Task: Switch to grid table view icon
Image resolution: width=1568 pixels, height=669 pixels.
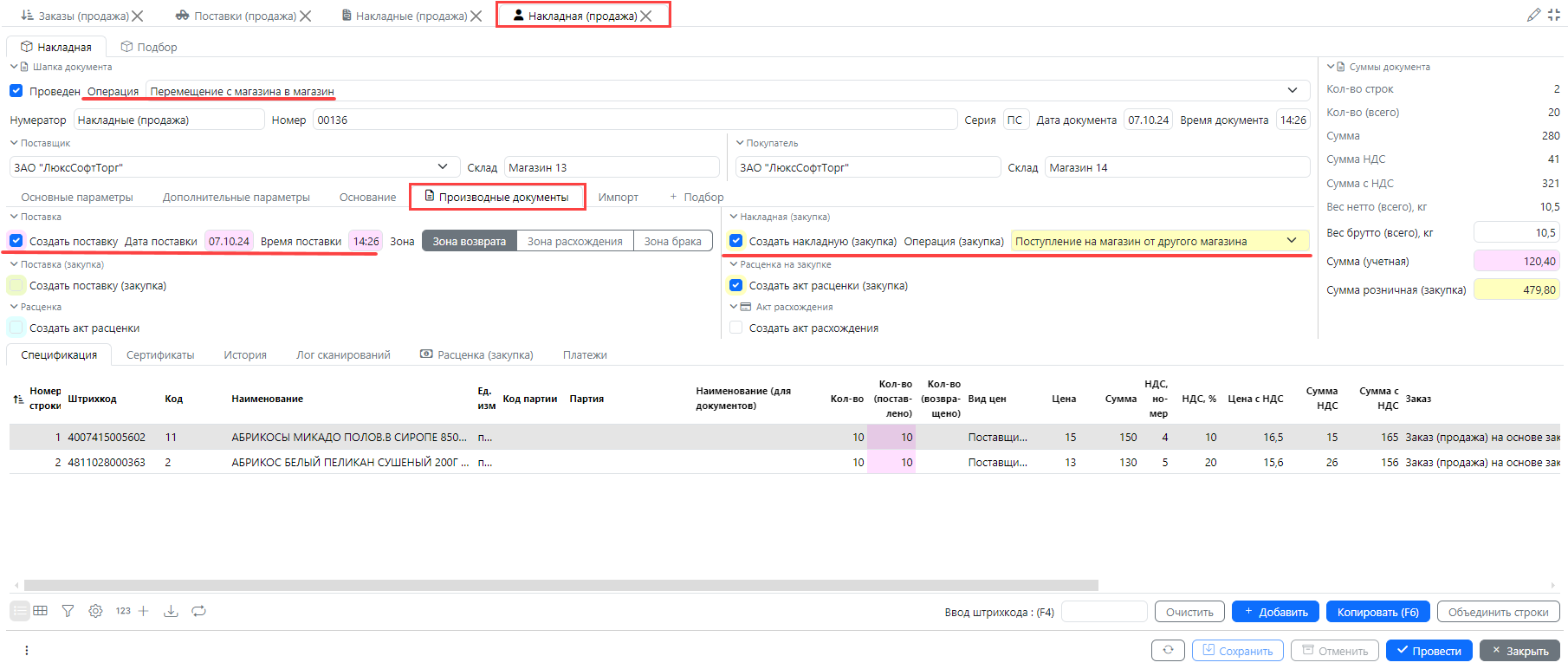Action: [x=41, y=611]
